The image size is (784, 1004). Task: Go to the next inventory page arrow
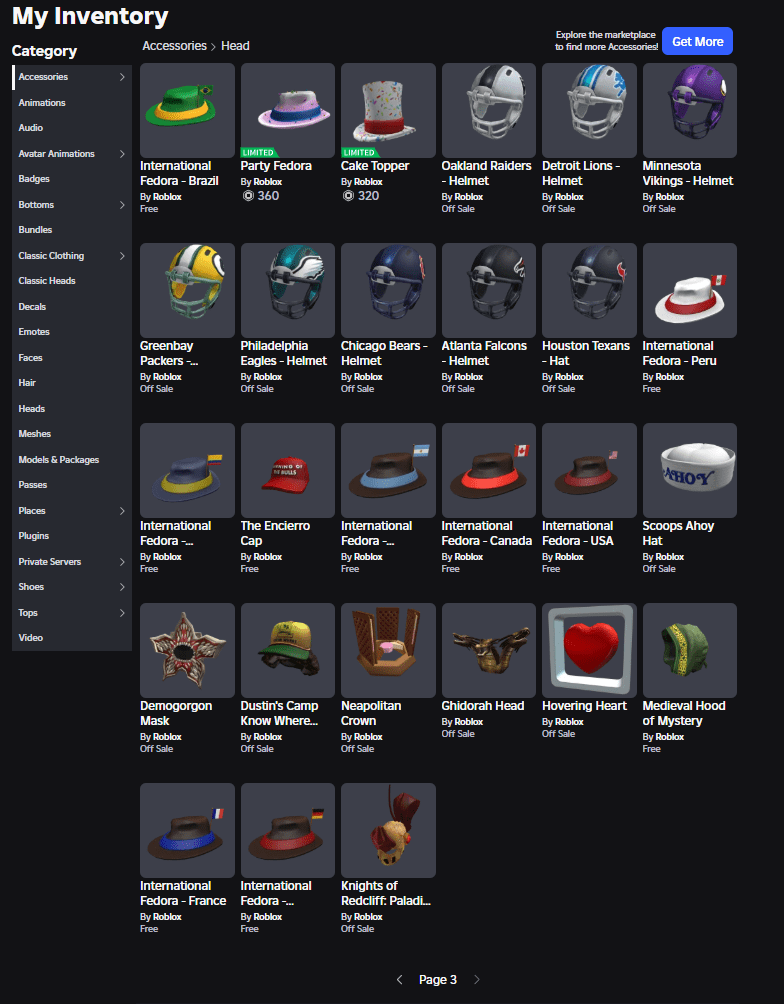[477, 980]
